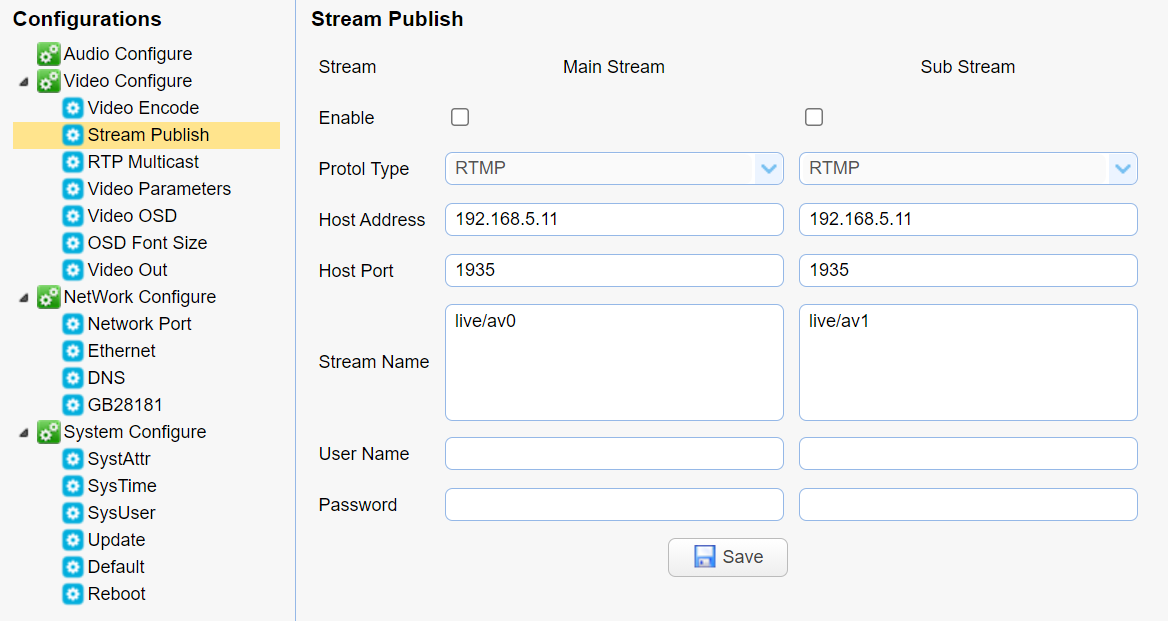Click Main Stream Name box with live/av0

614,362
